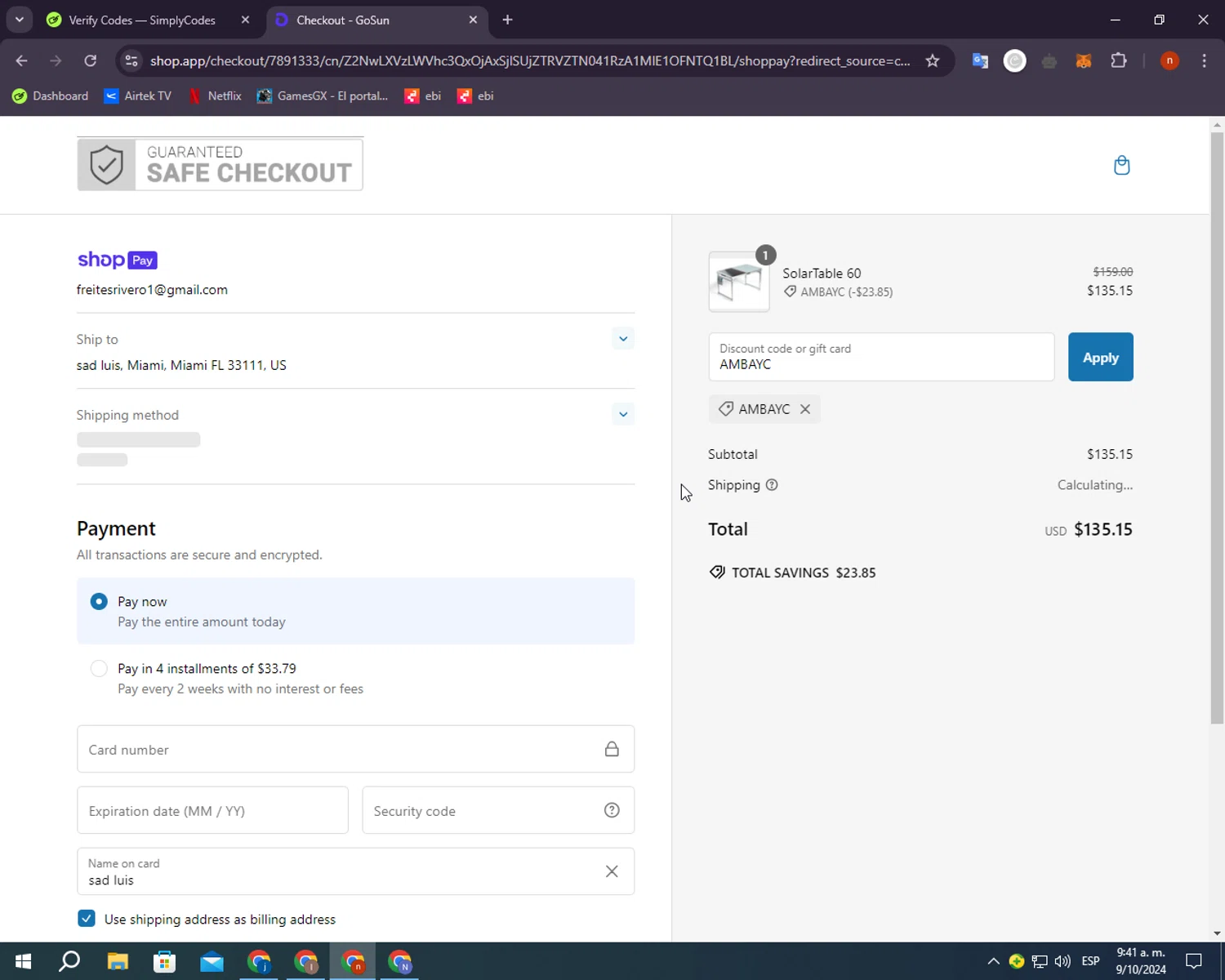Open the notification center icon
The image size is (1225, 980).
[x=1194, y=961]
